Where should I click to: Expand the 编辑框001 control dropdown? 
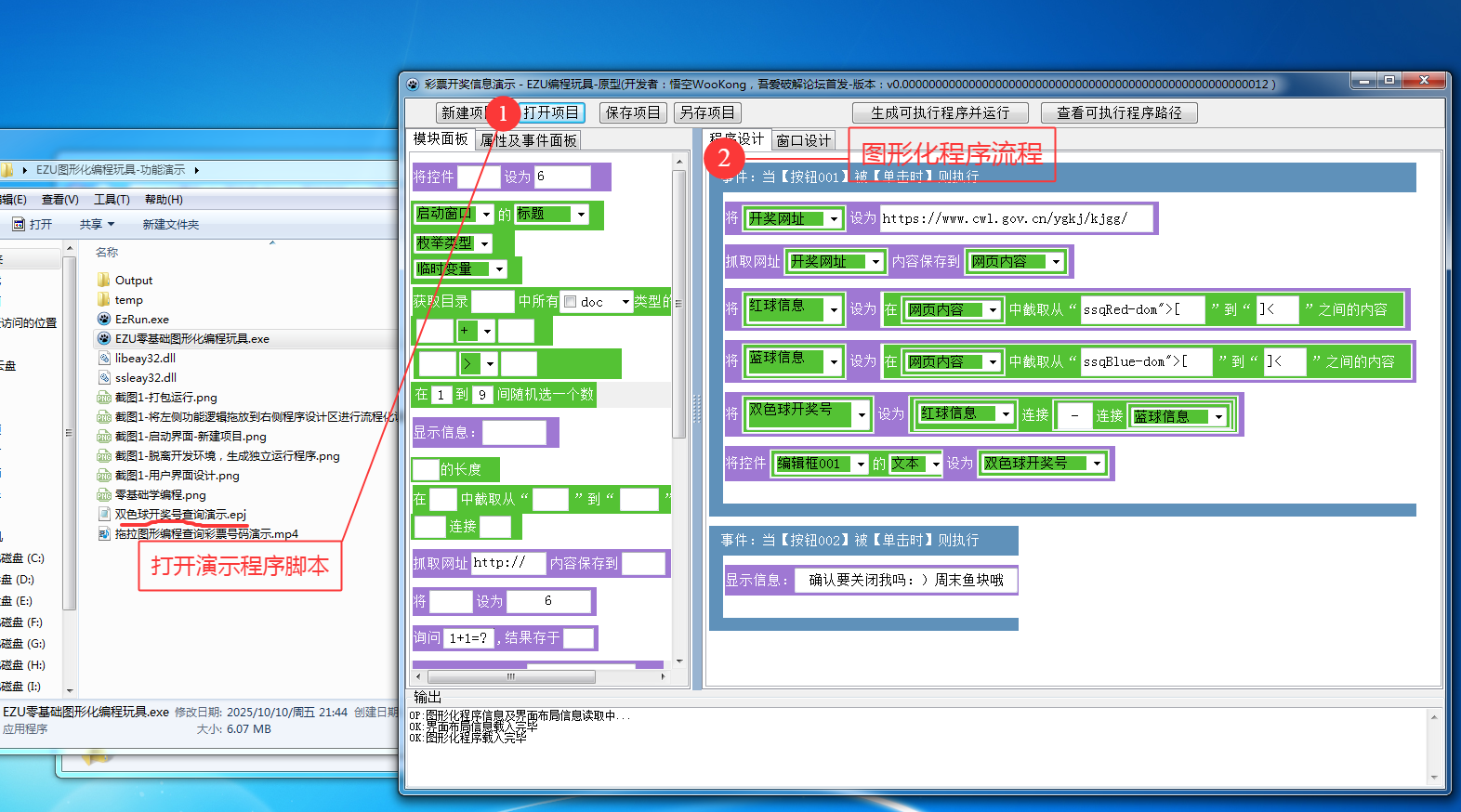(x=862, y=464)
